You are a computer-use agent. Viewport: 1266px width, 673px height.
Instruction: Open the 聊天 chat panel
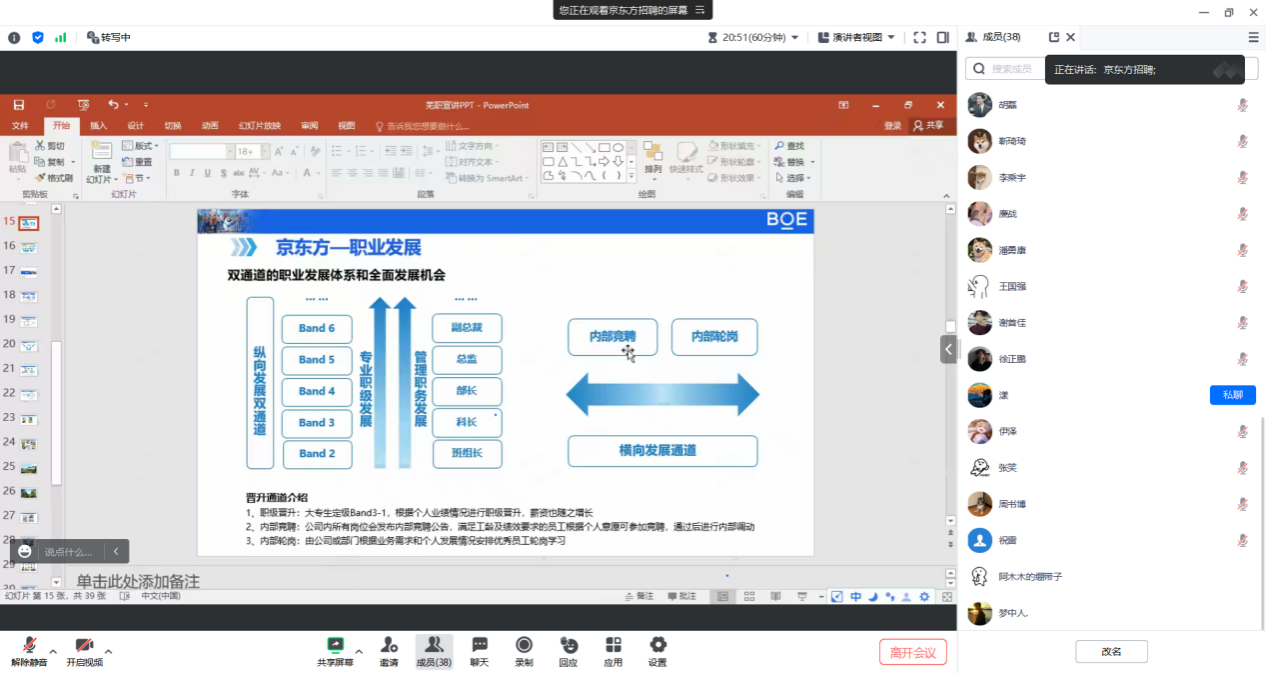click(479, 652)
